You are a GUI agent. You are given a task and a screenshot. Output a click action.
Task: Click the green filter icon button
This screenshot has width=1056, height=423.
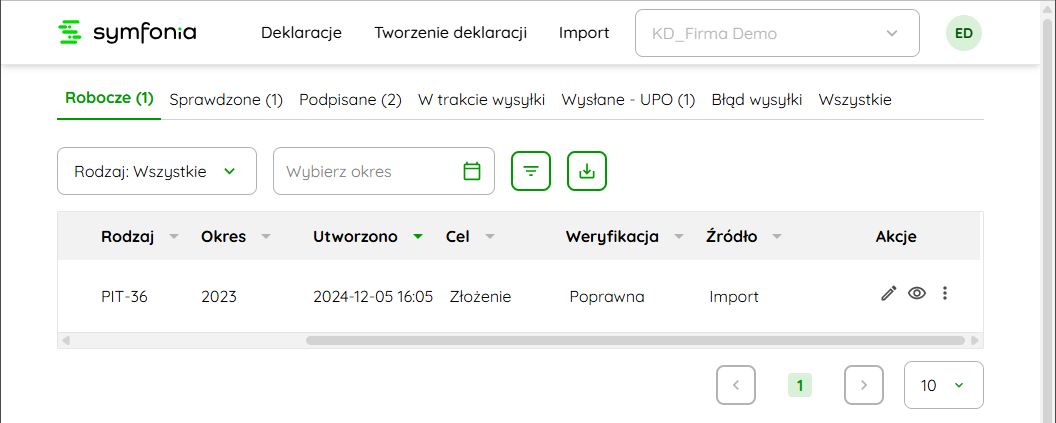coord(531,171)
